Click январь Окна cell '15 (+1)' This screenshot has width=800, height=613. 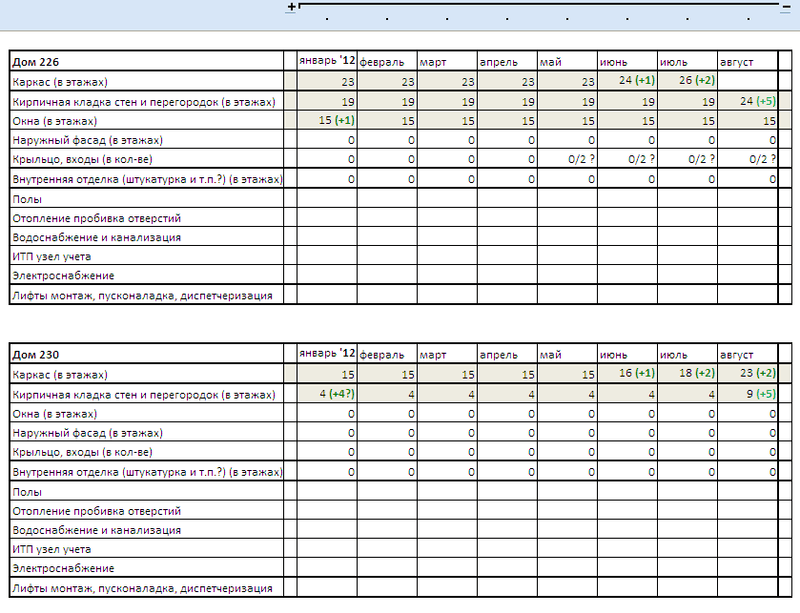pyautogui.click(x=327, y=121)
